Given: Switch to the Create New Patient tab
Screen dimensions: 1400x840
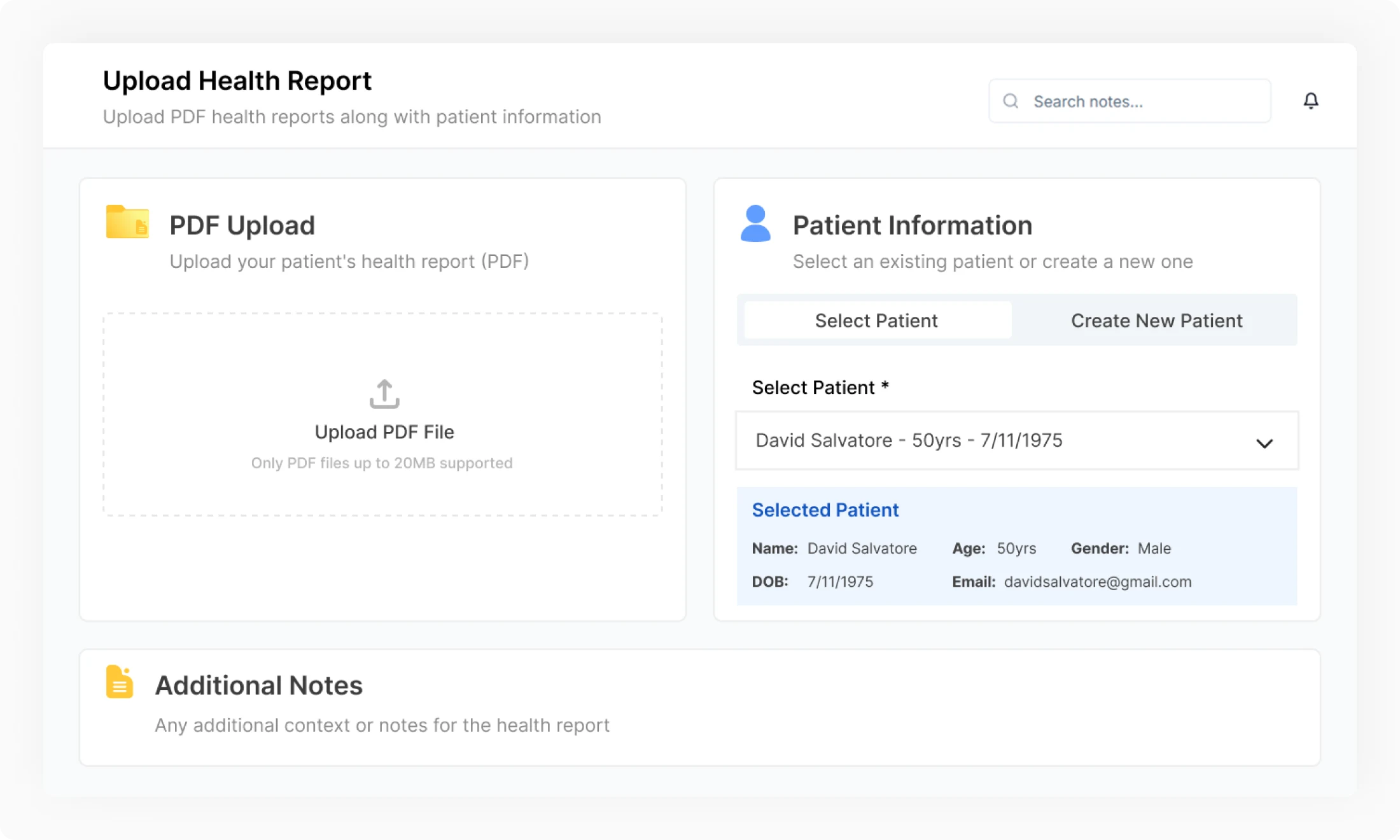Looking at the screenshot, I should pyautogui.click(x=1156, y=321).
